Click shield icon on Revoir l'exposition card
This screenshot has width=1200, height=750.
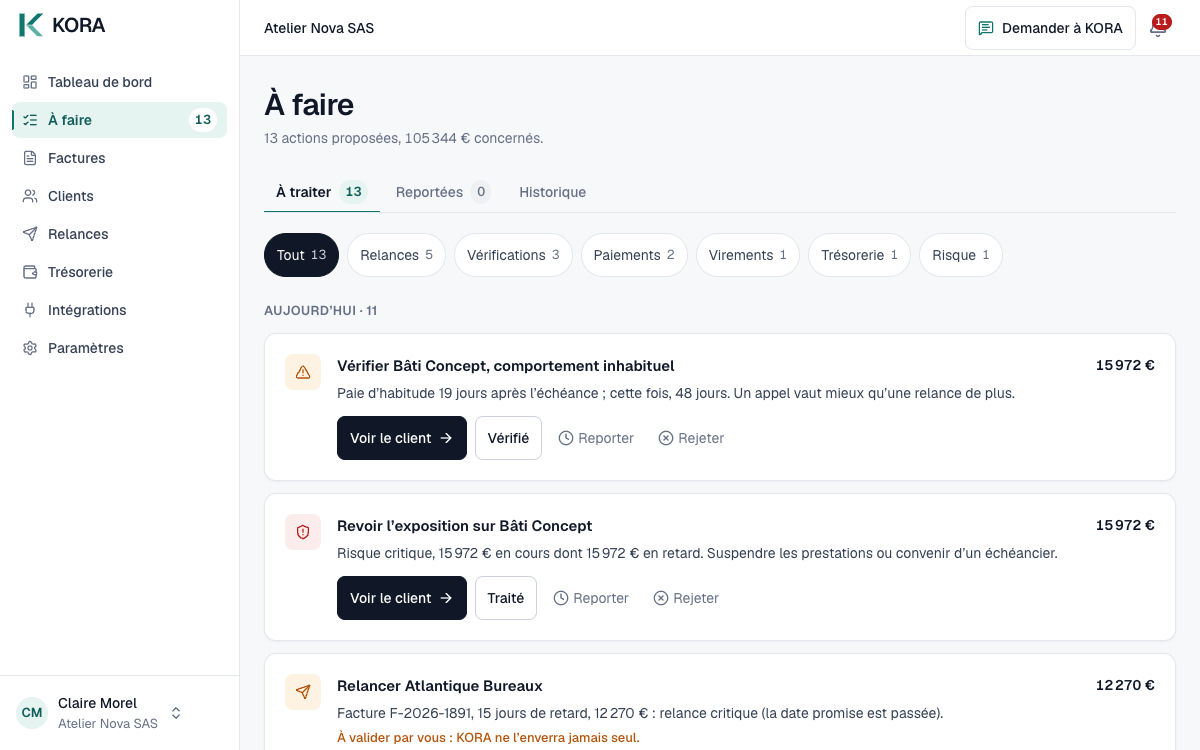pos(303,532)
